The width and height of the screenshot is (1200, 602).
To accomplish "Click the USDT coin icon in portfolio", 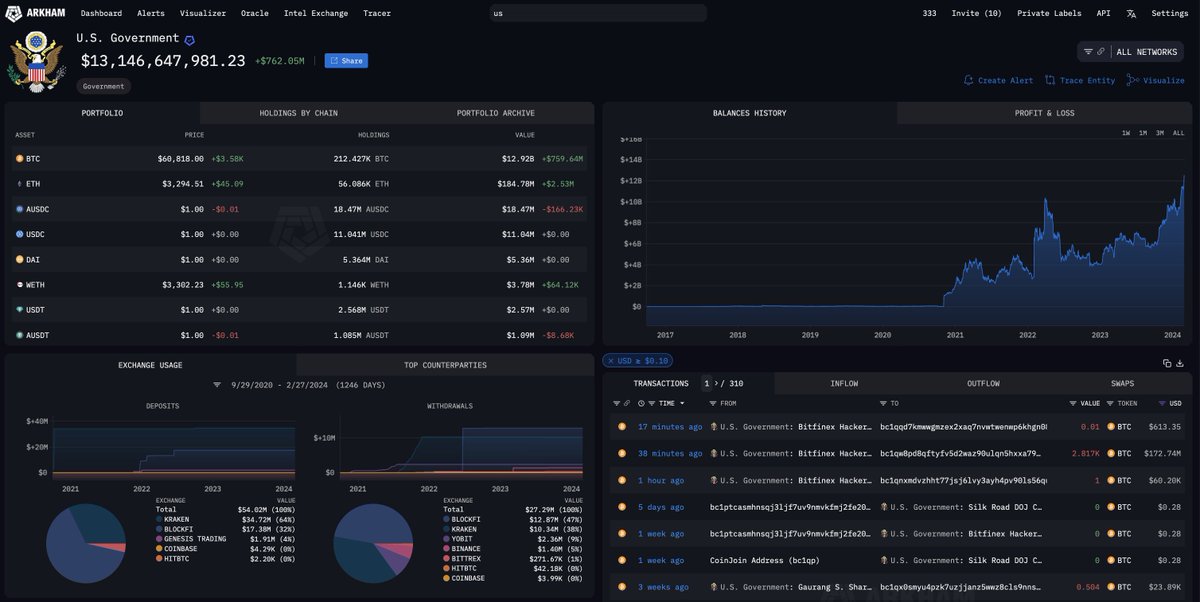I will tap(19, 310).
